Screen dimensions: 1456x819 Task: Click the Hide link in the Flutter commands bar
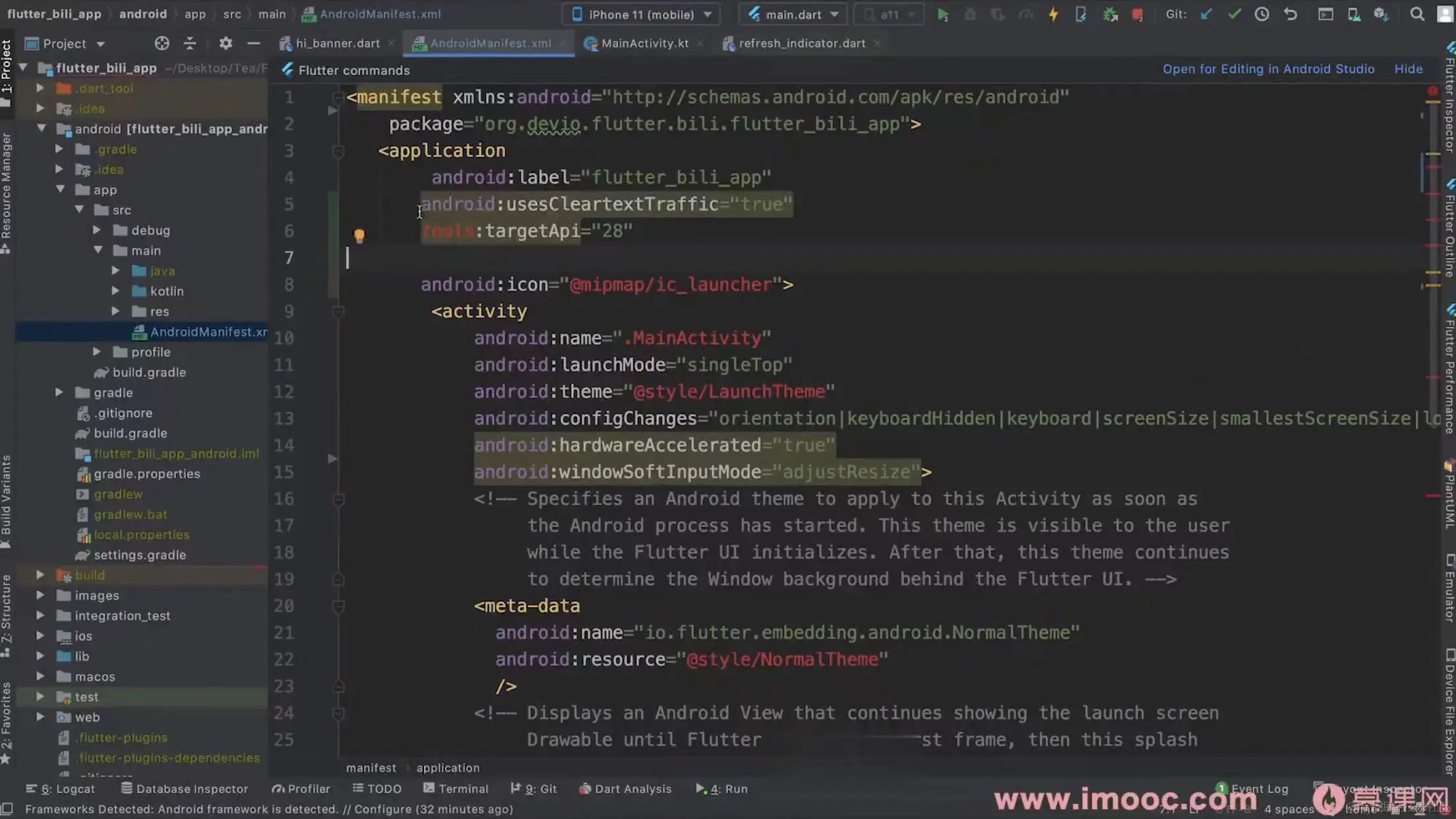coord(1408,69)
